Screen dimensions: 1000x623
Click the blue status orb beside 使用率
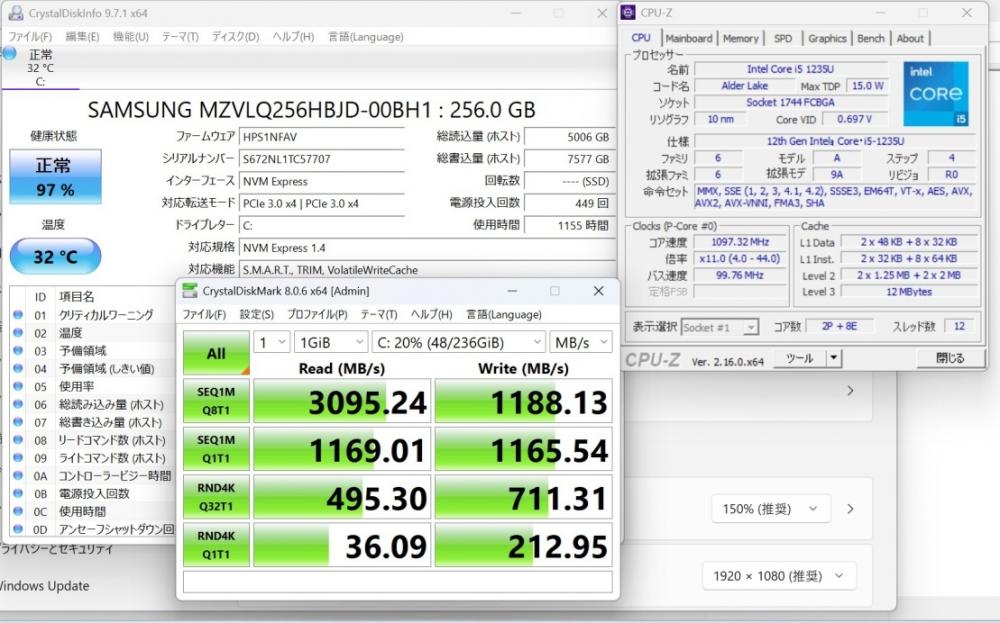pos(18,387)
